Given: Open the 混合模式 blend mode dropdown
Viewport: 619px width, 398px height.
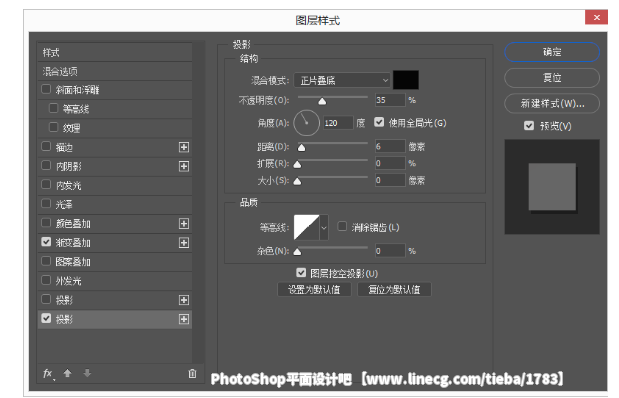Looking at the screenshot, I should [x=342, y=81].
